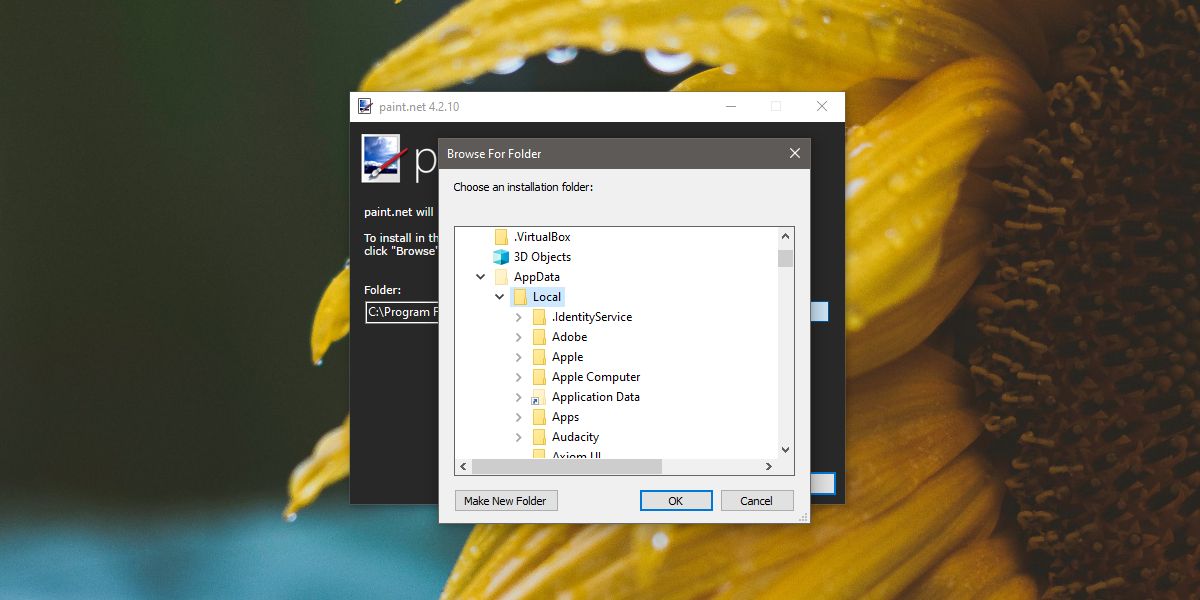This screenshot has width=1200, height=600.
Task: Click the Adobe folder icon
Action: (x=539, y=337)
